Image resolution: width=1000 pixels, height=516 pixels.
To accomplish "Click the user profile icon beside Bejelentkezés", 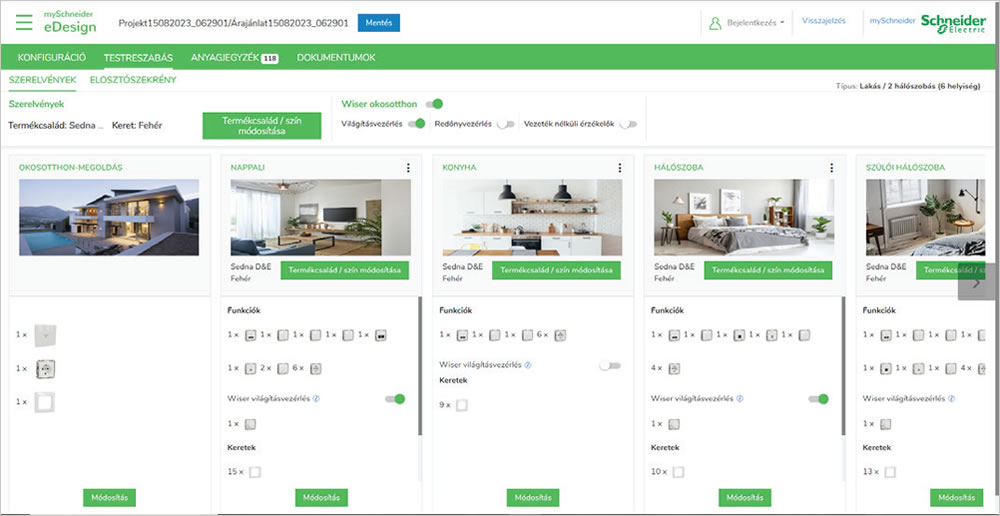I will pyautogui.click(x=715, y=23).
